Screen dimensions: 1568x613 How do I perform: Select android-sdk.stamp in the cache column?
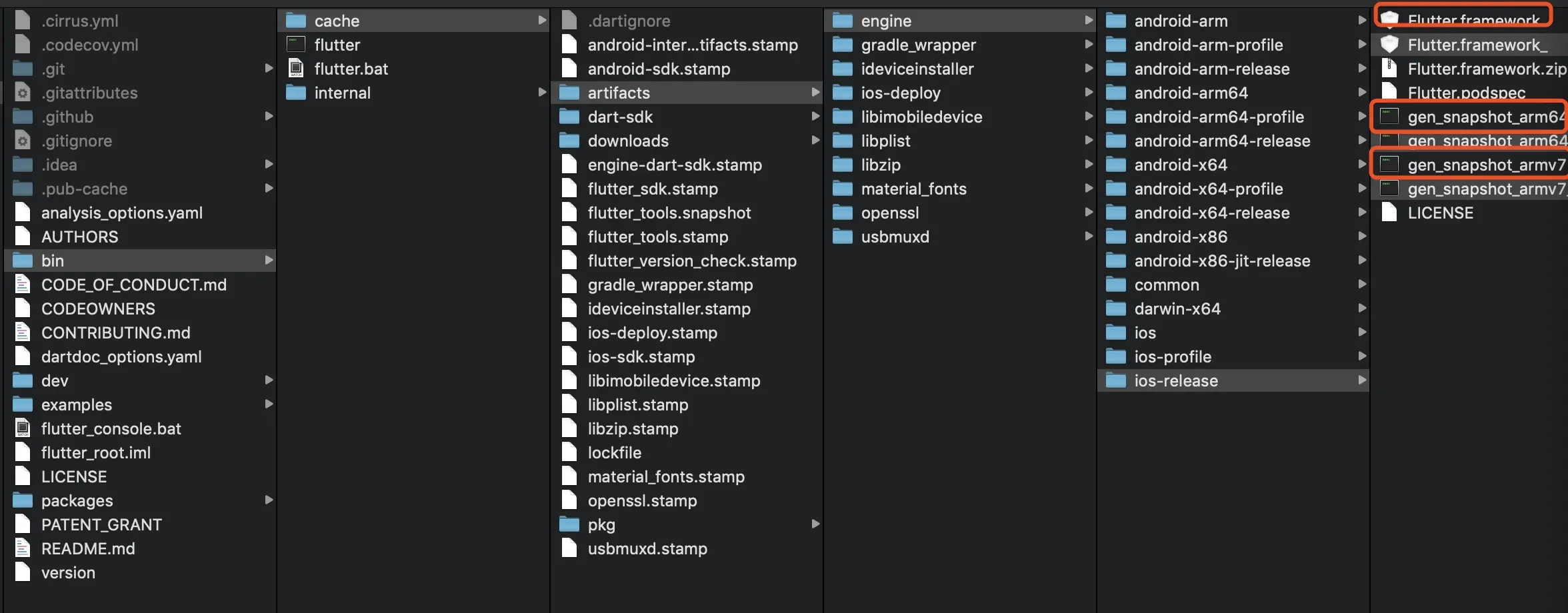(x=687, y=69)
